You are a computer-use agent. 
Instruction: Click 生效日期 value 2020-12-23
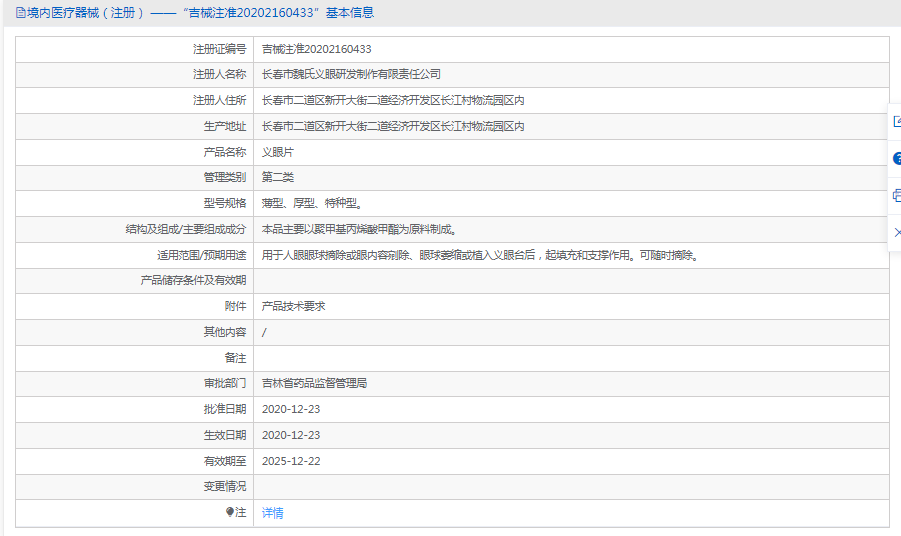click(291, 435)
